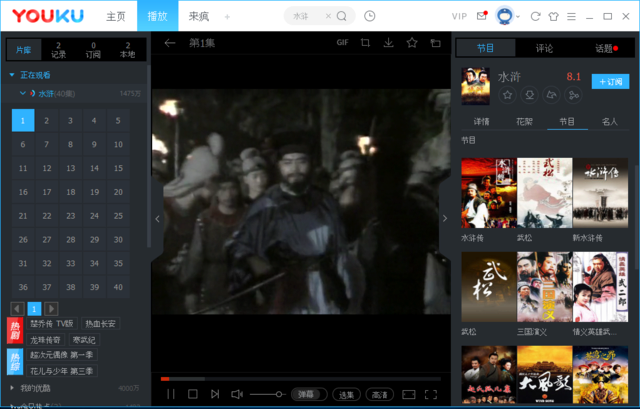The image size is (640, 409).
Task: Open the 详情 details sub-tab
Action: pos(482,121)
